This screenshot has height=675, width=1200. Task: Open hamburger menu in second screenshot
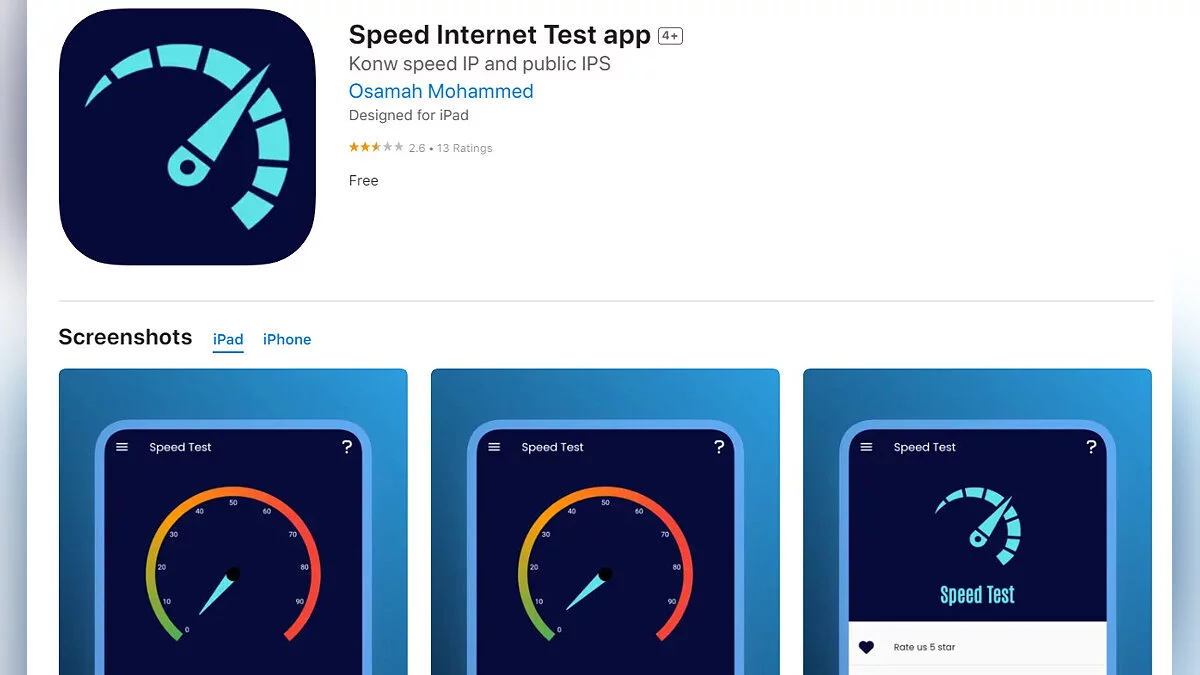[x=494, y=447]
